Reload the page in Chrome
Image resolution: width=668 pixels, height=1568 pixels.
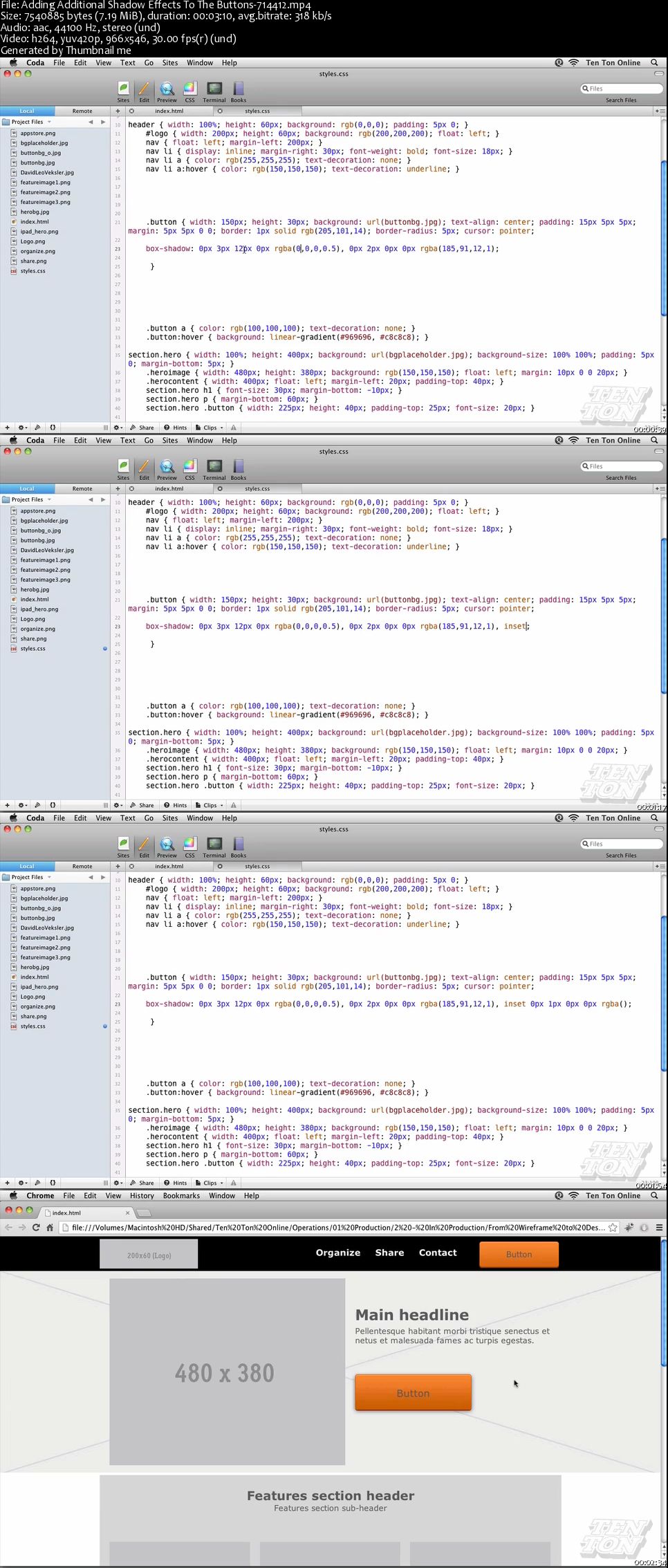36,1228
